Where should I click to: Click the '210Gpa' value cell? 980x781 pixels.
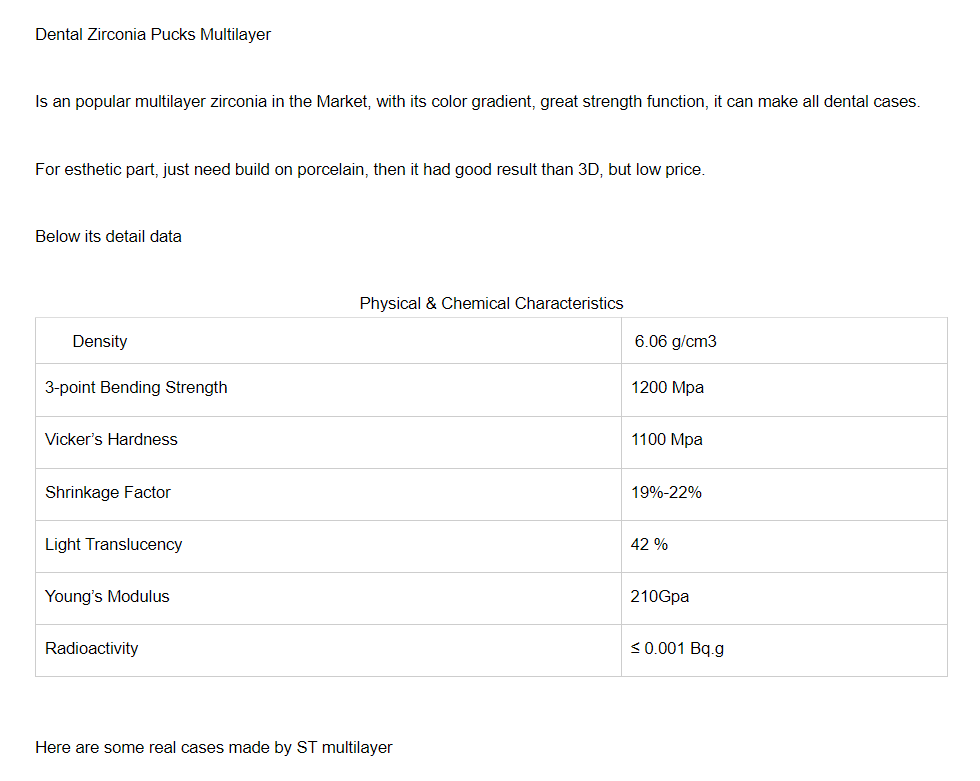click(660, 596)
